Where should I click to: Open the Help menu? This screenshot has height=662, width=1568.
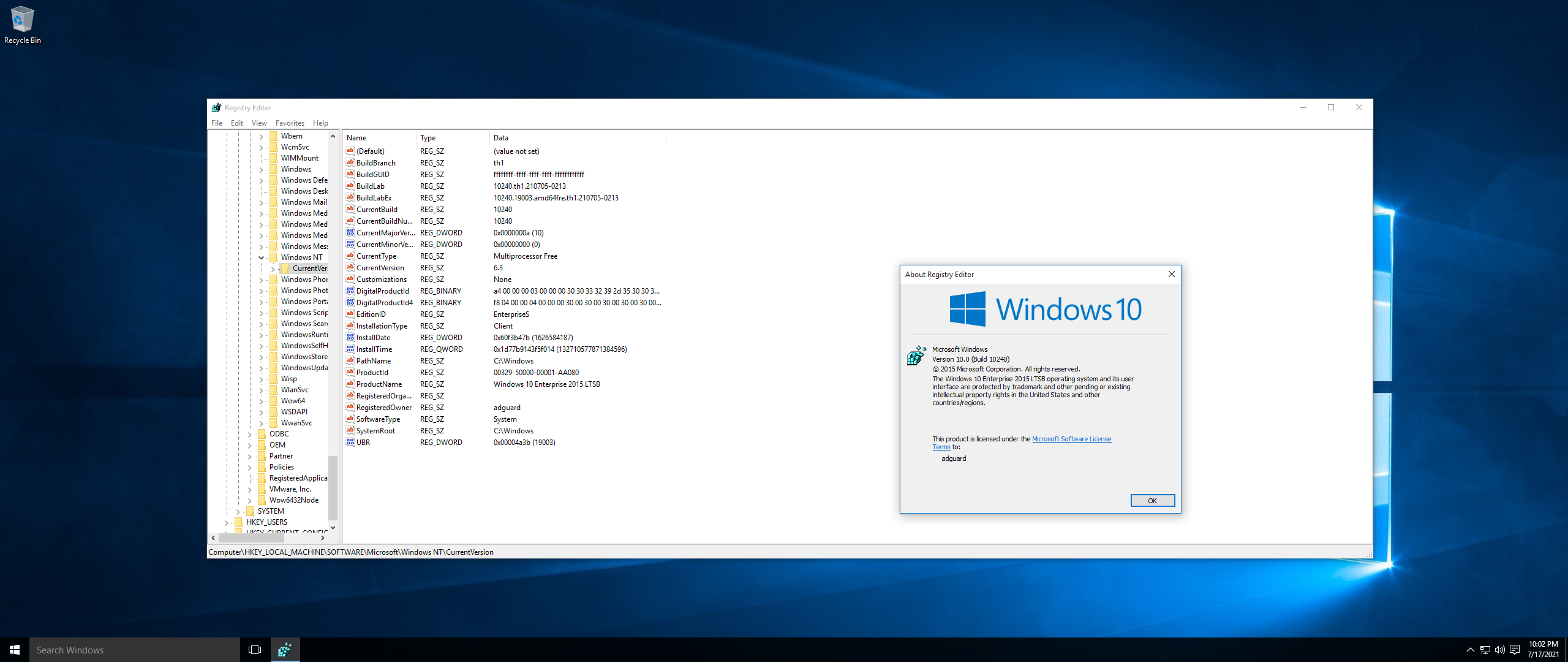pyautogui.click(x=320, y=123)
